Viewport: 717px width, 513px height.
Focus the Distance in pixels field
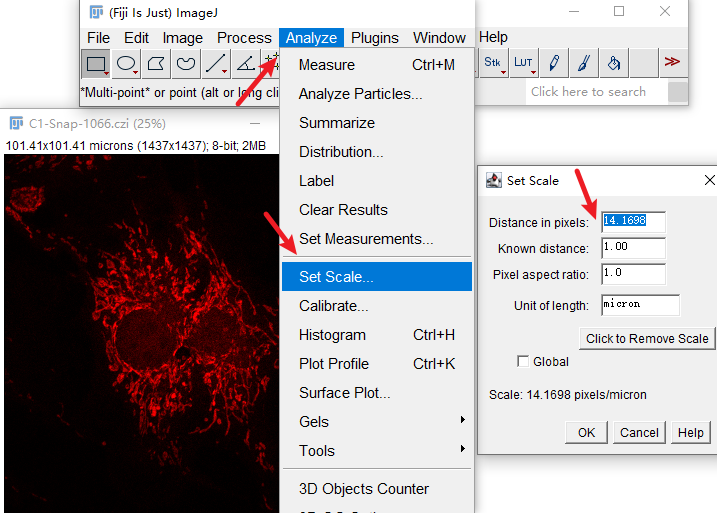(633, 222)
